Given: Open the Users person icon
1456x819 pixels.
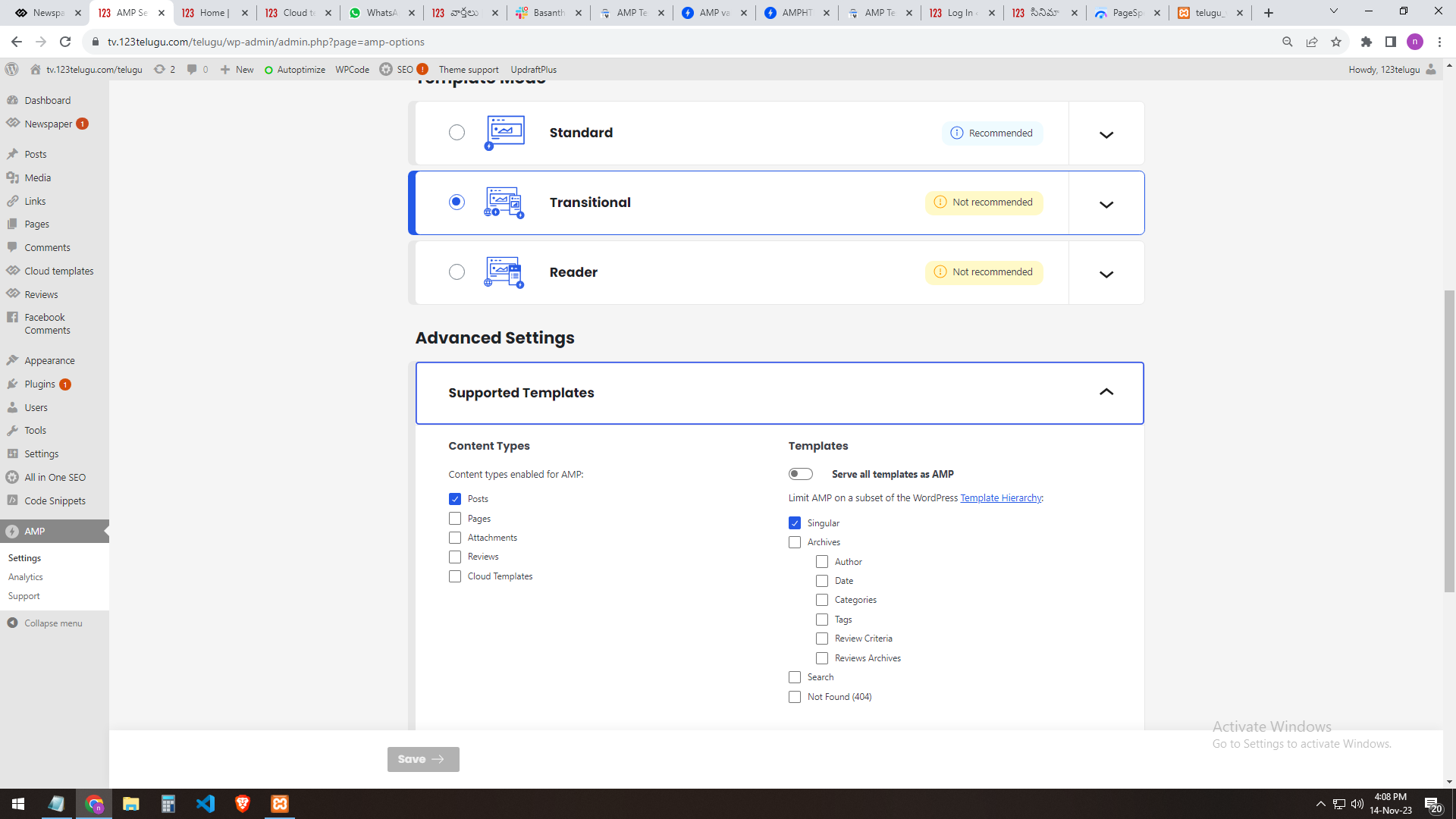Looking at the screenshot, I should [12, 407].
